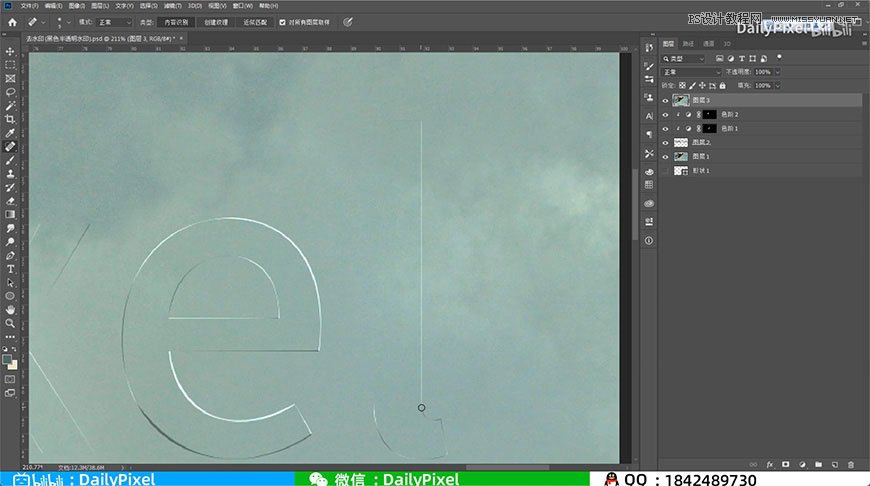Open the fill slider dropdown arrow

(778, 85)
